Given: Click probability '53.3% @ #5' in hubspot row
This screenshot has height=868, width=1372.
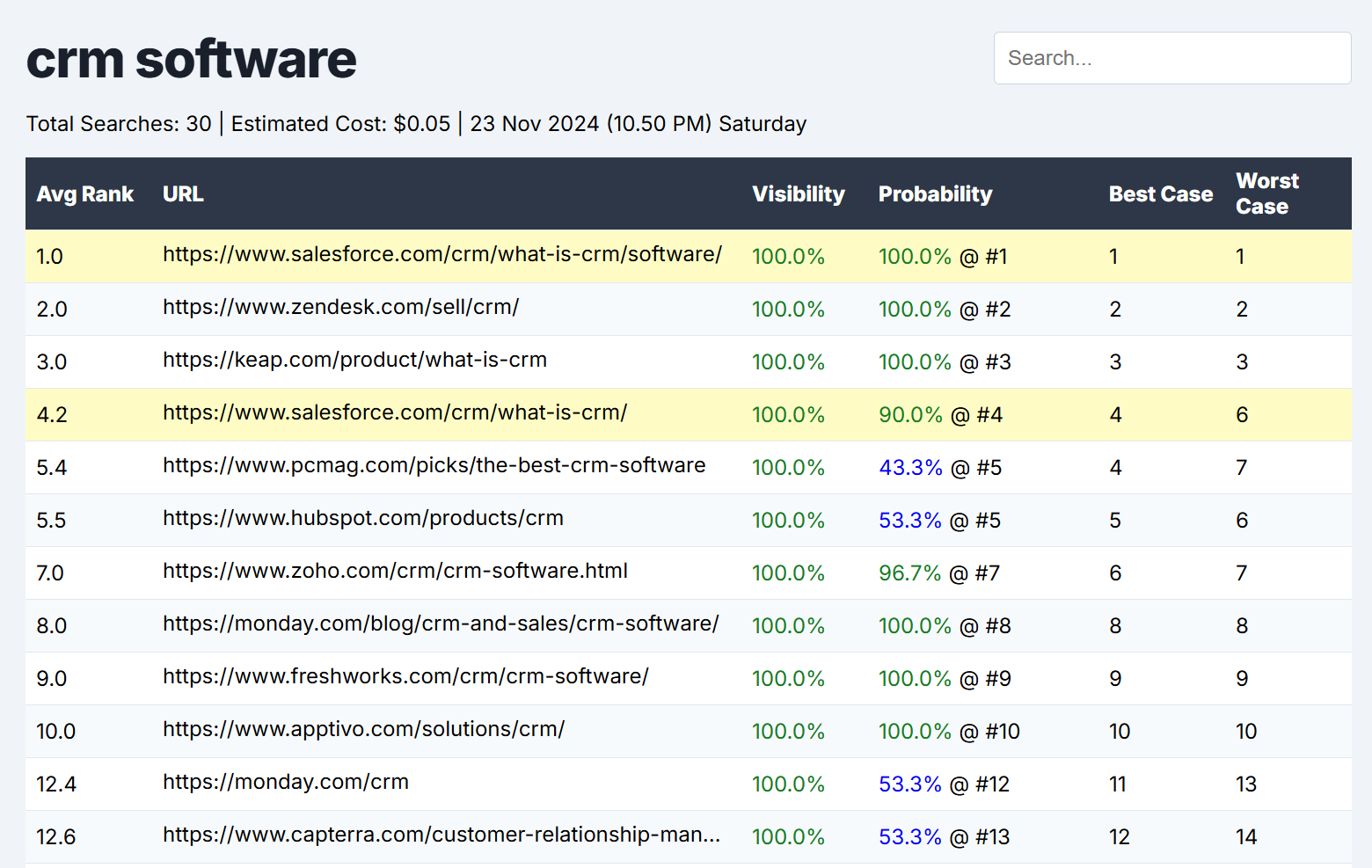Looking at the screenshot, I should tap(939, 521).
